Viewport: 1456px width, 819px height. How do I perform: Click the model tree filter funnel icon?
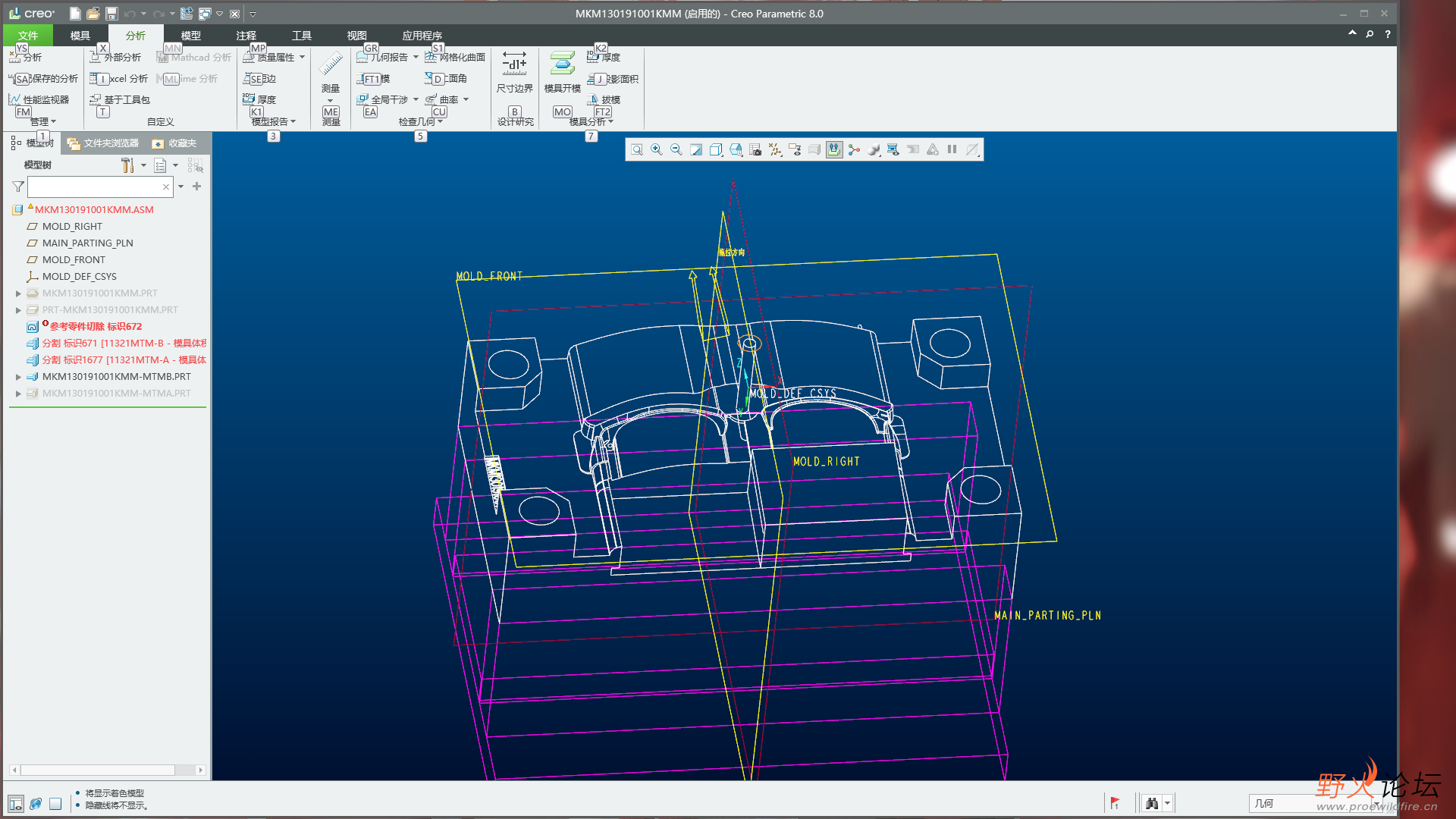(18, 187)
